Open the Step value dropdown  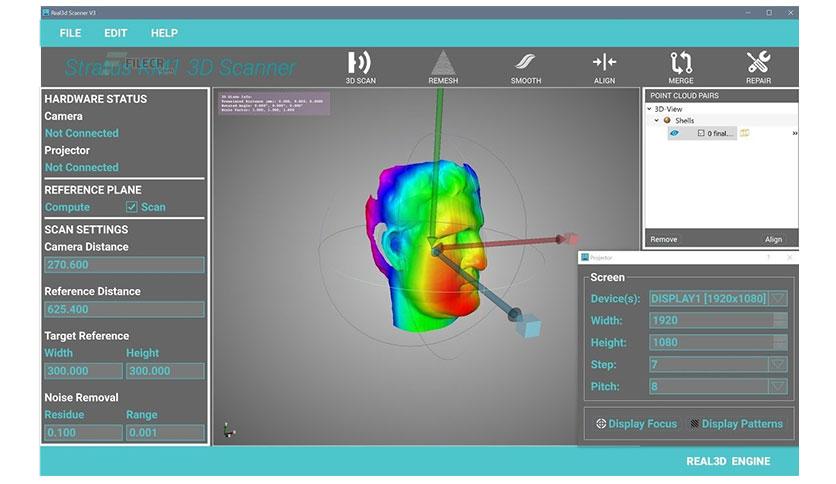tap(778, 365)
